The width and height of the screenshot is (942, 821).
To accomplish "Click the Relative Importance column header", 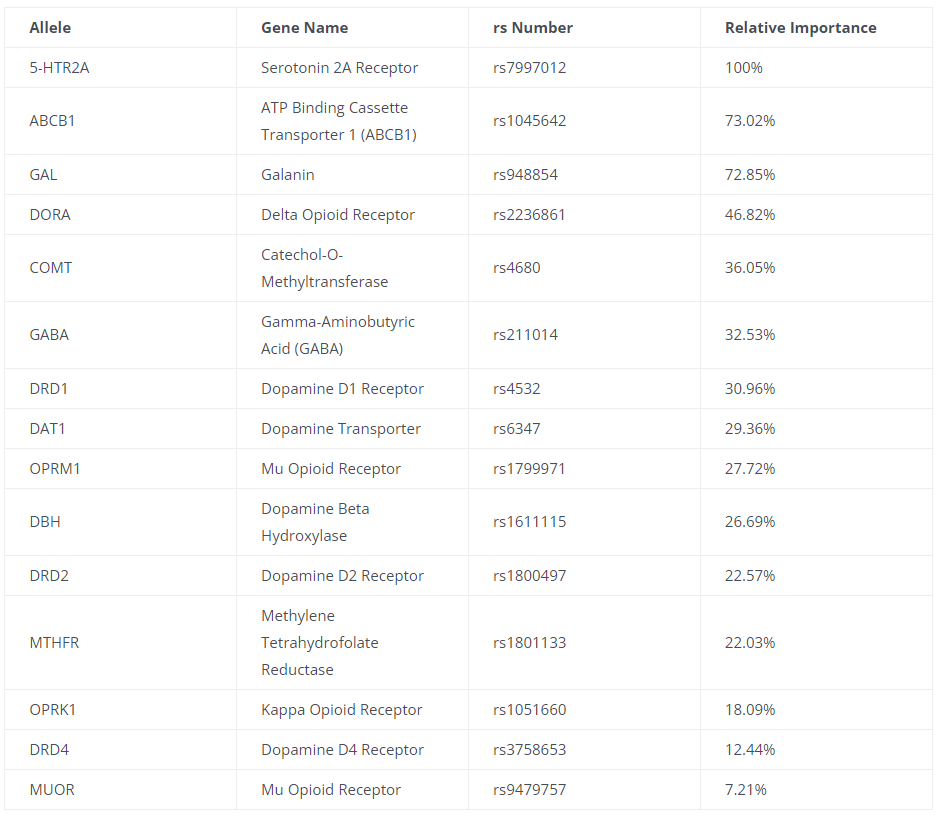I will pyautogui.click(x=800, y=28).
